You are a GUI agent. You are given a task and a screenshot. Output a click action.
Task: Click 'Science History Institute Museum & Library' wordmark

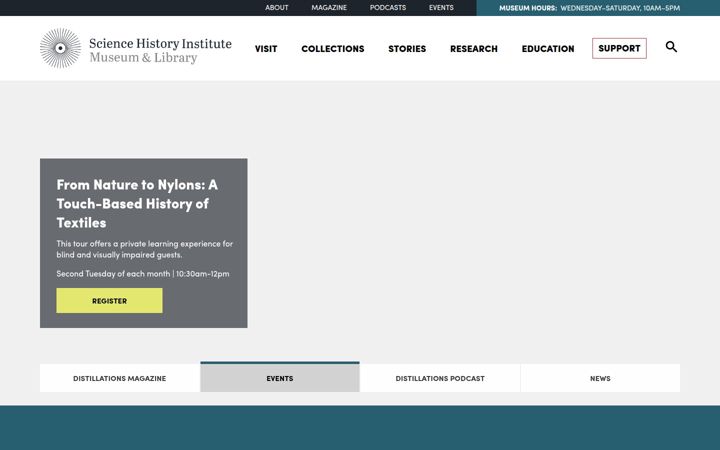point(160,51)
